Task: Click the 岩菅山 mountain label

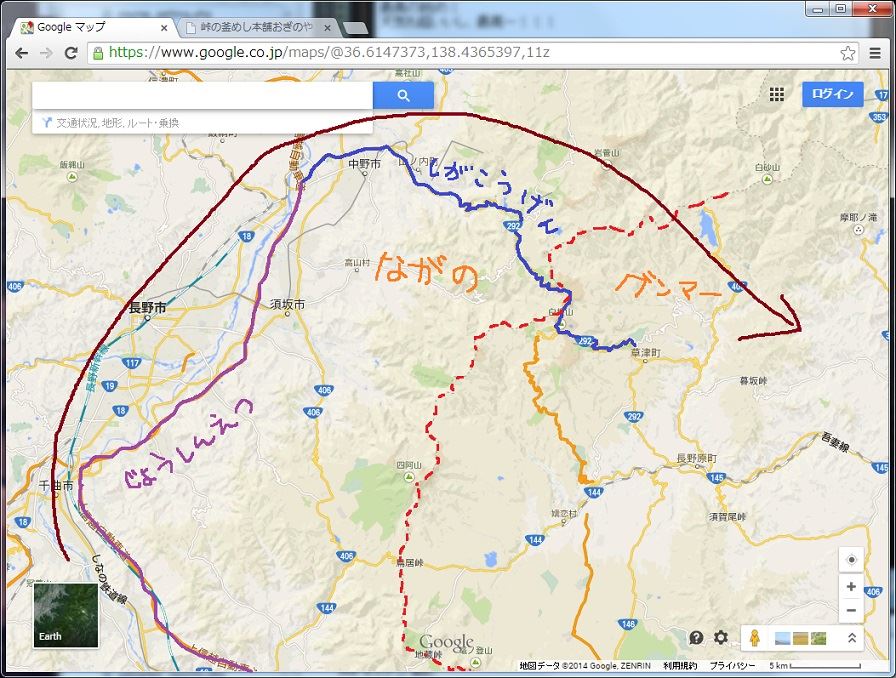Action: (606, 153)
